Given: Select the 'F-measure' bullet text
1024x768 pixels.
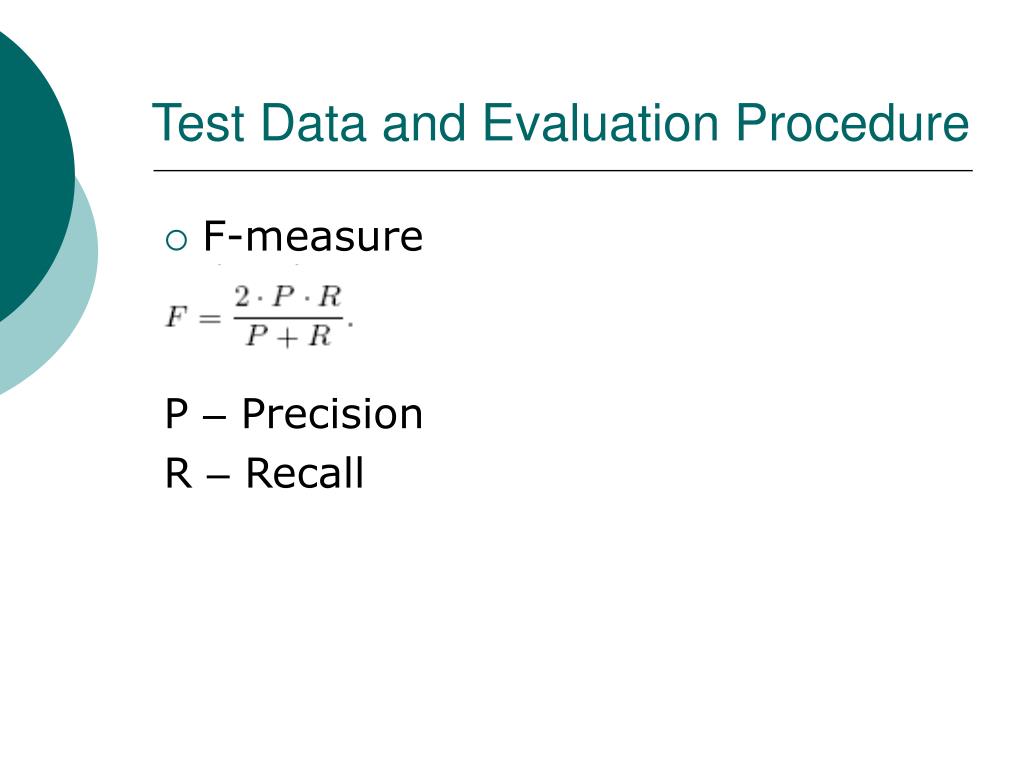Looking at the screenshot, I should tap(313, 236).
